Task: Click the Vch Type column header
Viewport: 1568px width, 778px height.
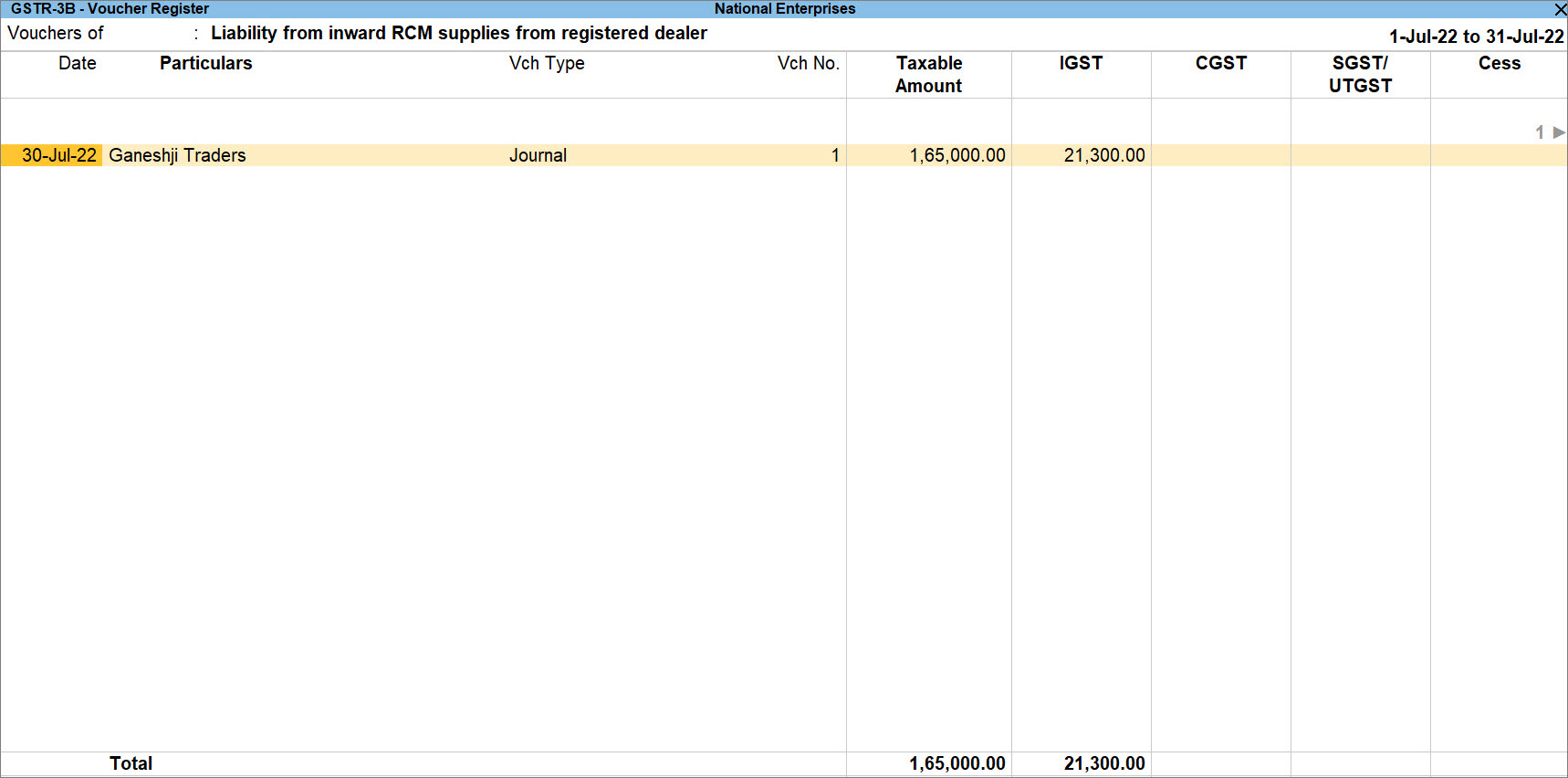Action: tap(547, 63)
